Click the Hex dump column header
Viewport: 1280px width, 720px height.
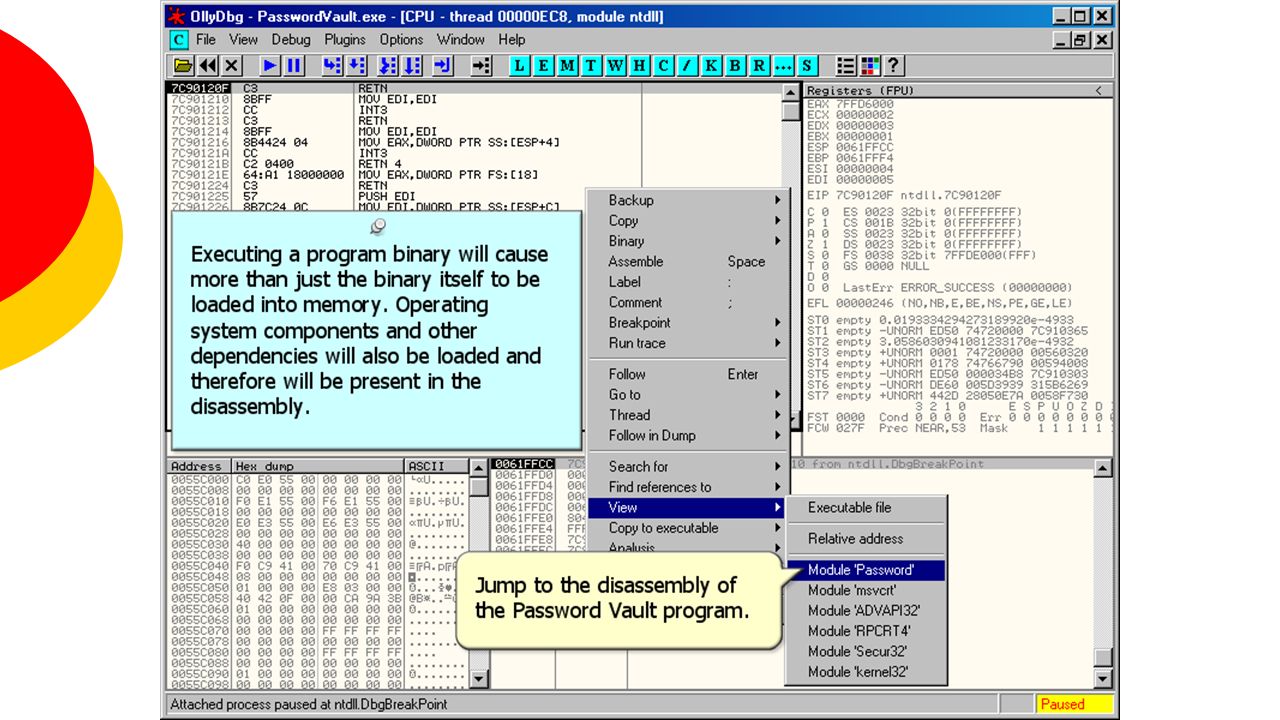point(318,466)
